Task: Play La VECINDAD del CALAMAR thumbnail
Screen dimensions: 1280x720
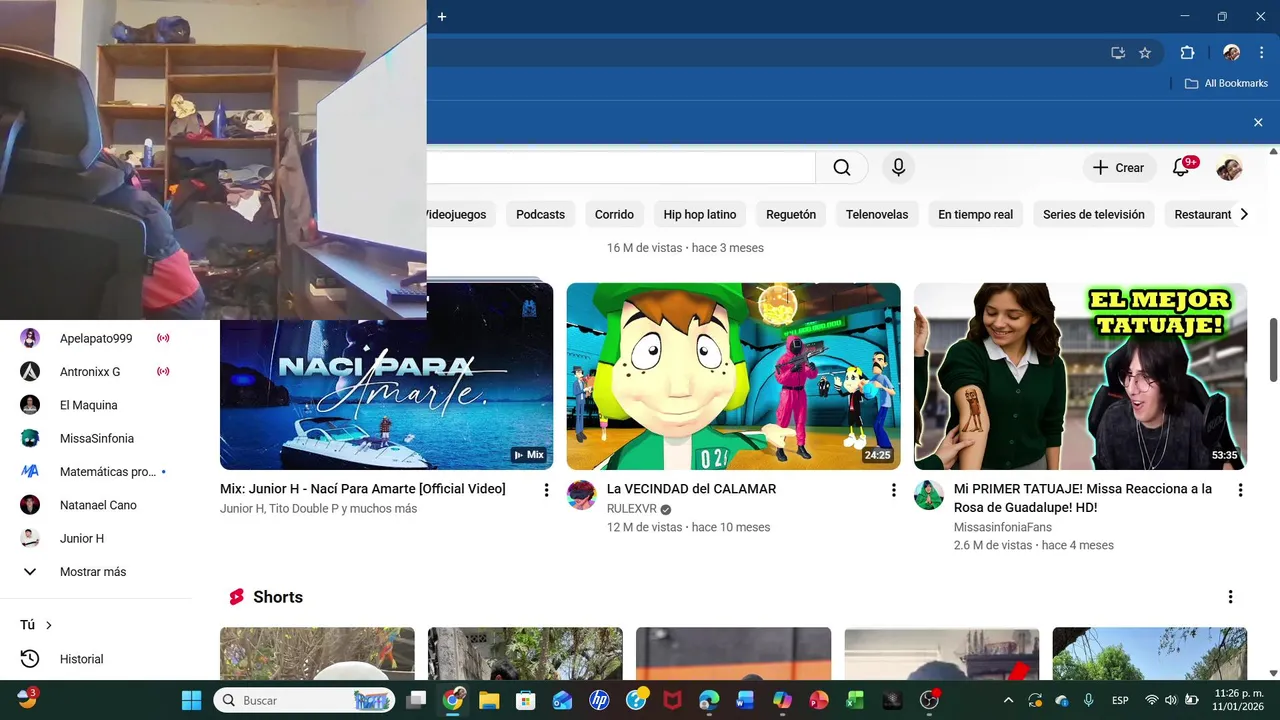Action: click(x=733, y=376)
